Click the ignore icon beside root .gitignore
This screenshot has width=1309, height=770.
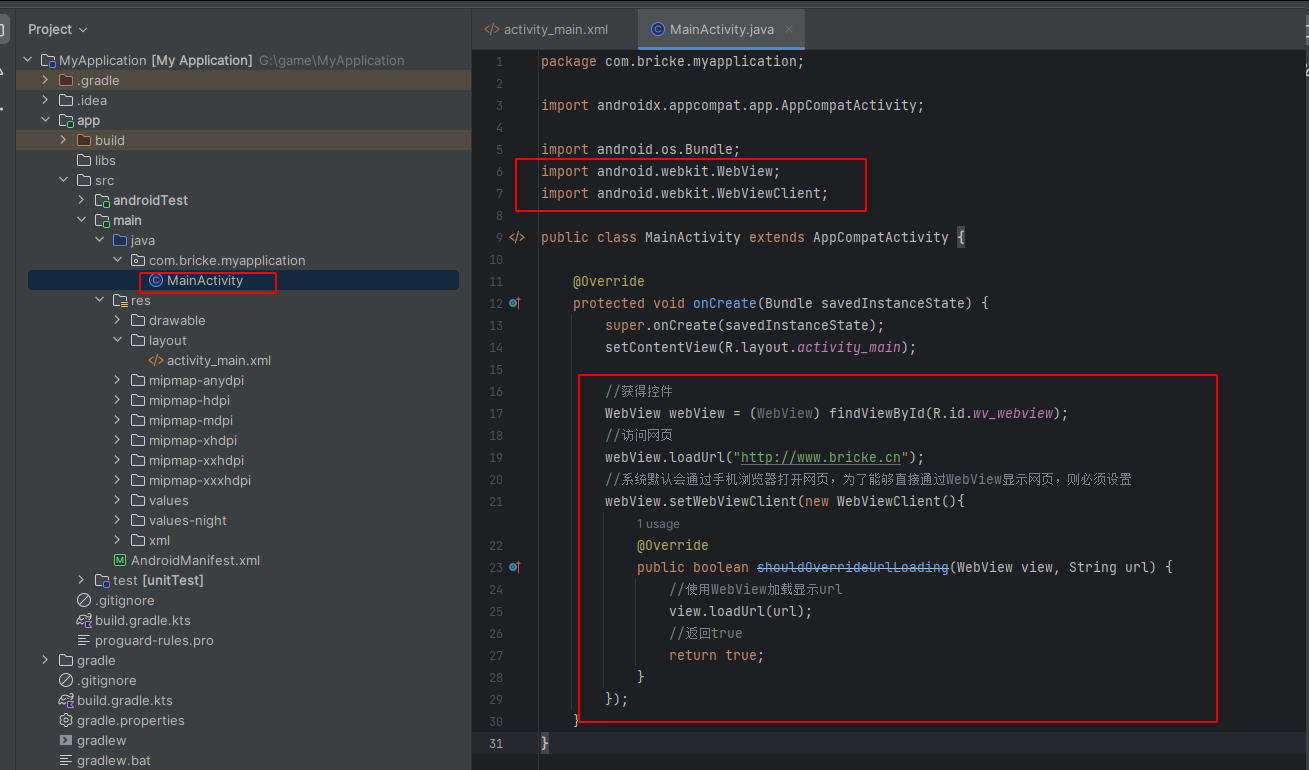point(66,680)
